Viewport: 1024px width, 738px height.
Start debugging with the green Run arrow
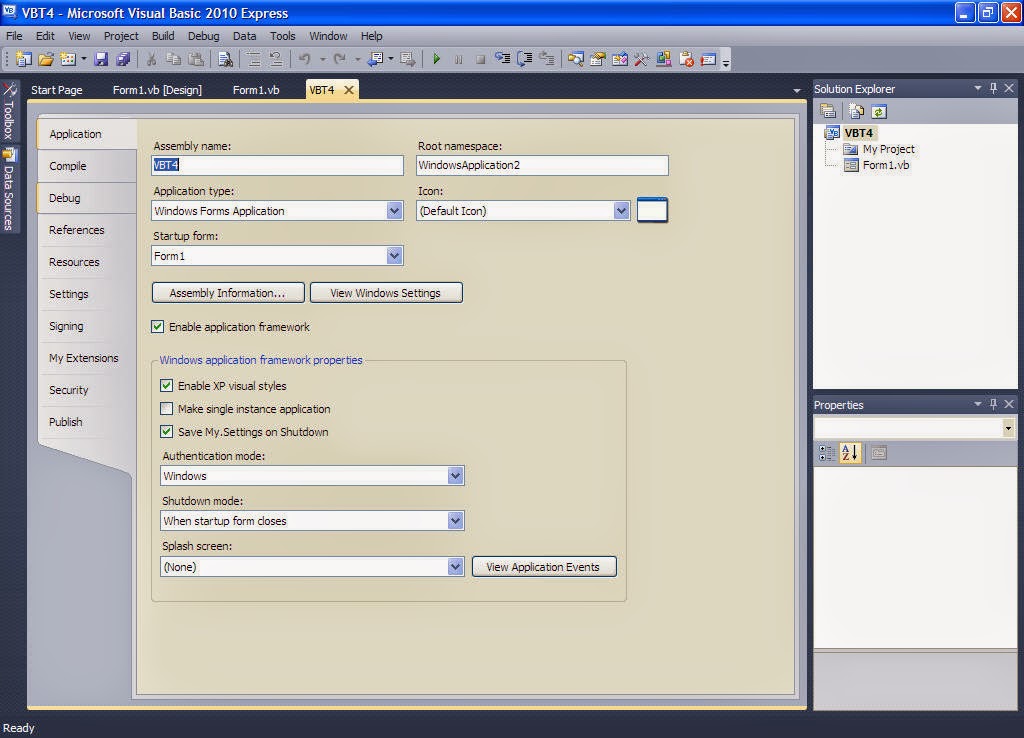[437, 58]
